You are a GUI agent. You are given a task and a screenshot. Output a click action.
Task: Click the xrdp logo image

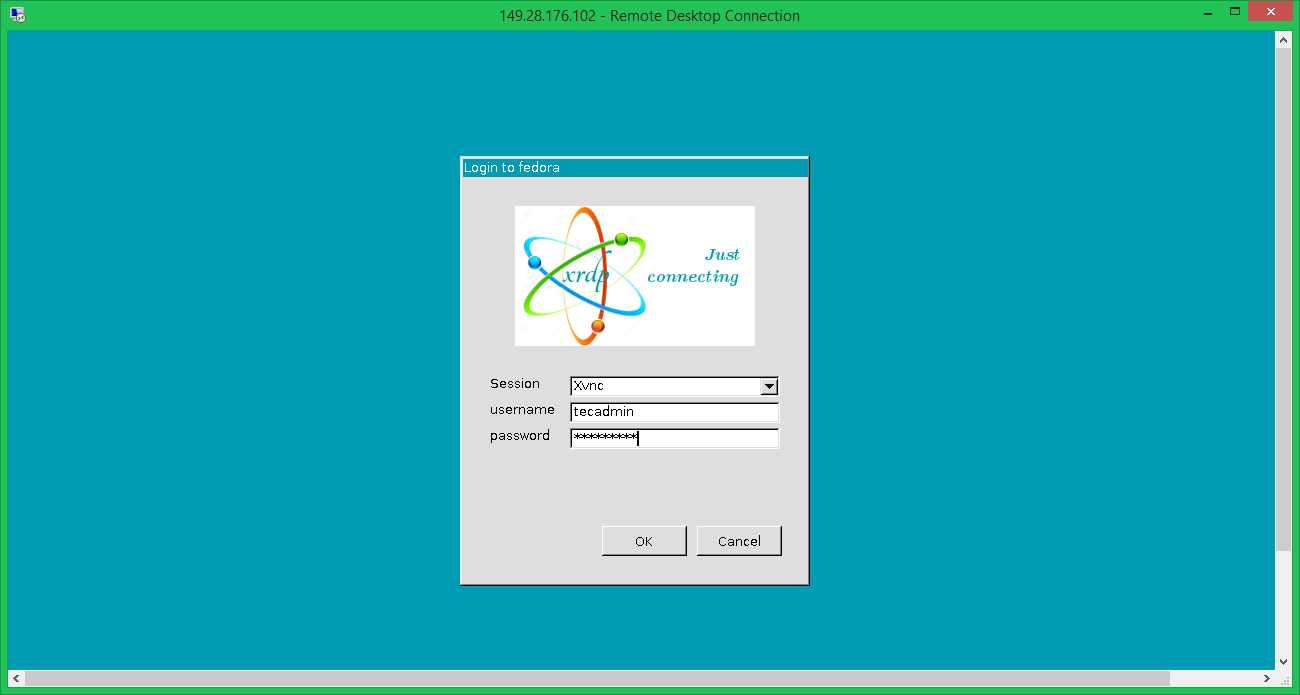click(635, 276)
